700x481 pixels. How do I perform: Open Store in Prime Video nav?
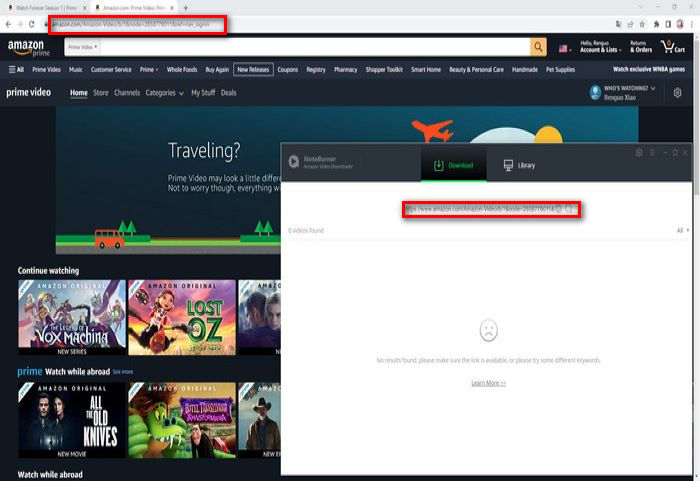[100, 93]
